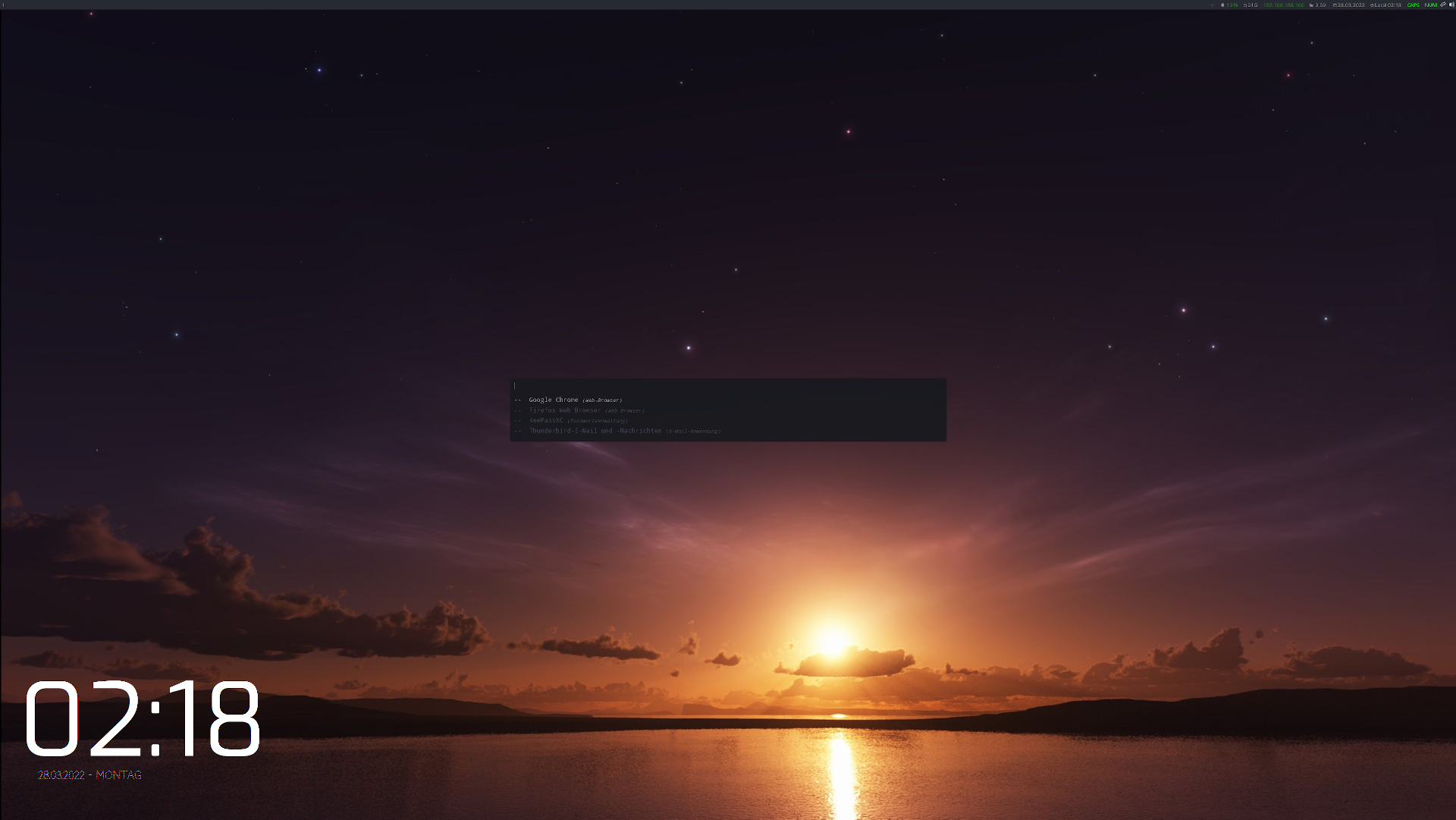Launch Google Chrome from launcher list
1456x820 pixels.
tap(554, 400)
